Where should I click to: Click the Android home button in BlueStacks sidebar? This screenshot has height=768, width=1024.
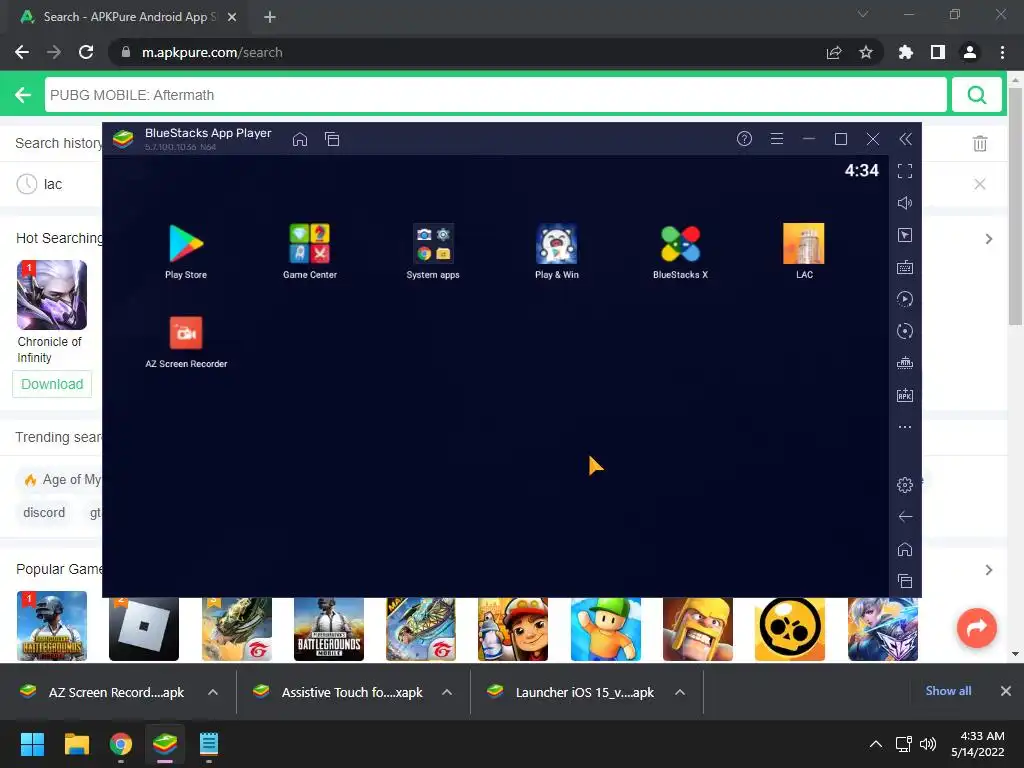905,549
